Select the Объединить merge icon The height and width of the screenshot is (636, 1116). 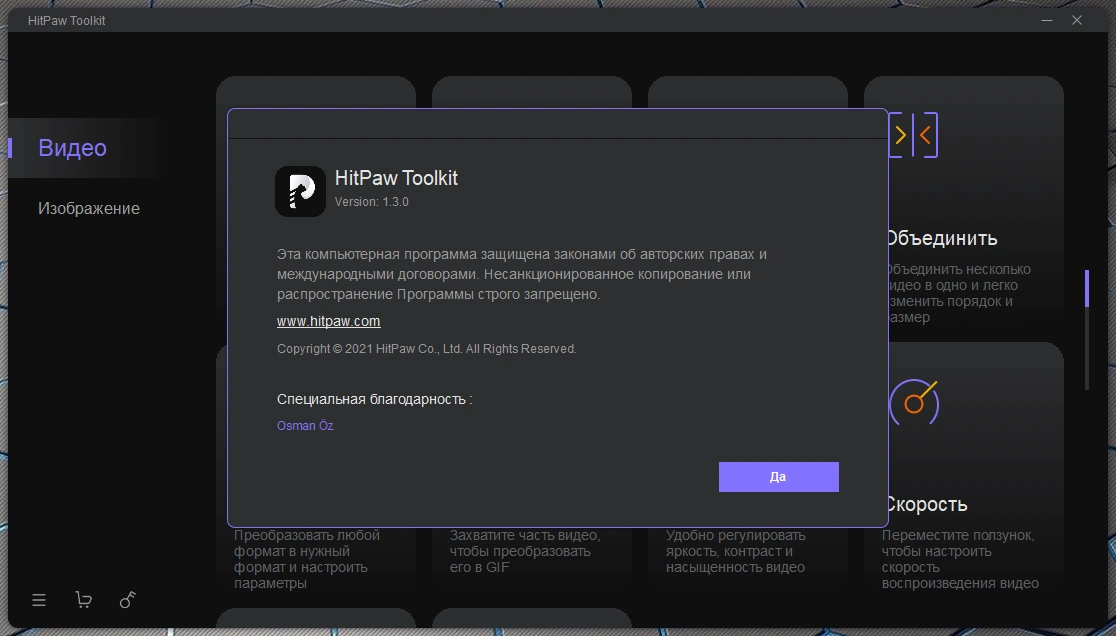914,135
